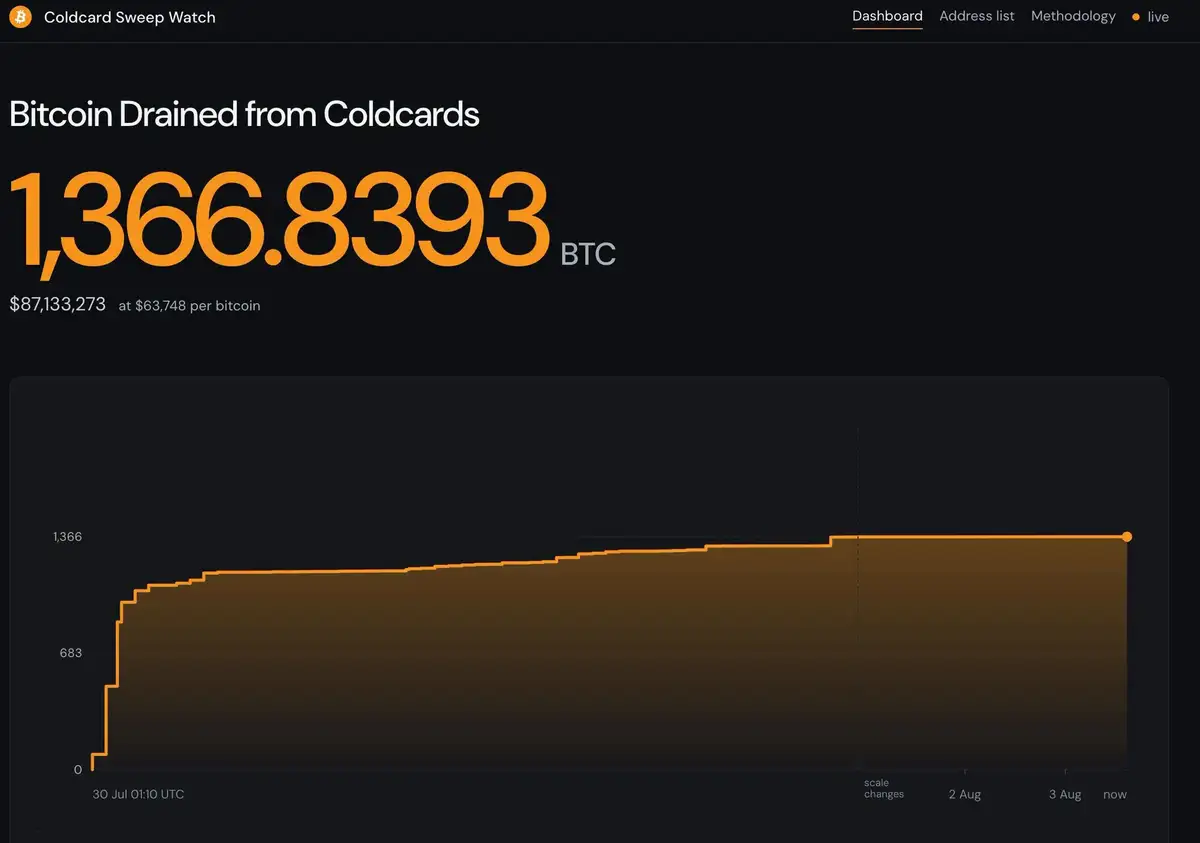This screenshot has width=1200, height=843.
Task: Click the 30 Jul 01:10 UTC axis label
Action: tap(138, 794)
